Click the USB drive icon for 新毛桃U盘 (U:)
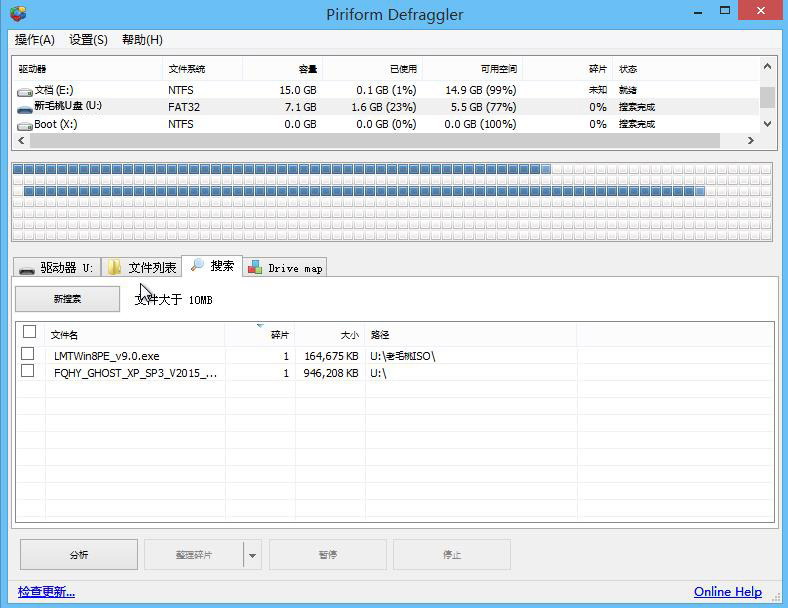This screenshot has width=788, height=608. tap(25, 109)
